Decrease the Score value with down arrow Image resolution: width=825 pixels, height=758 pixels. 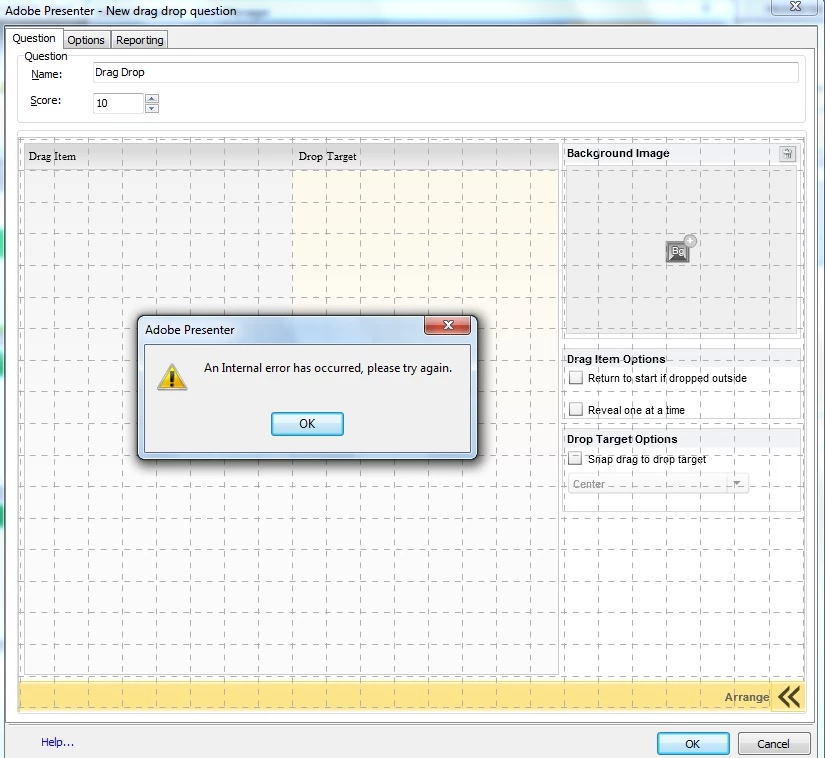(x=152, y=108)
